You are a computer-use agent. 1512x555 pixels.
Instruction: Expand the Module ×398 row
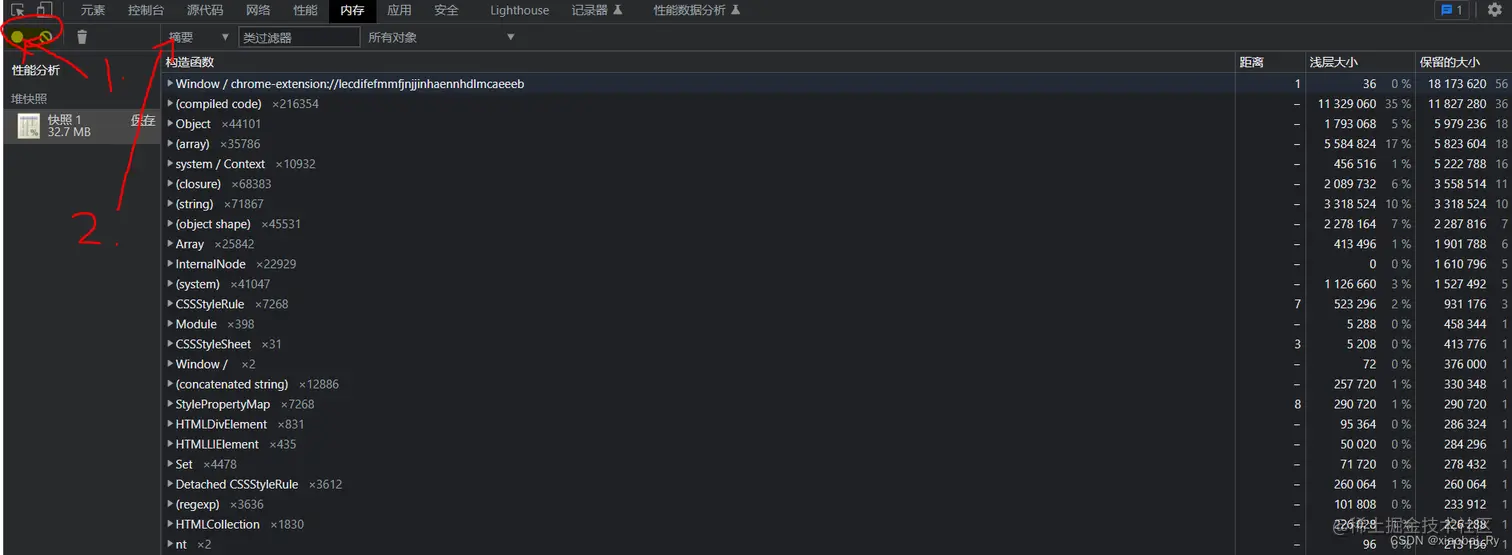(x=170, y=324)
